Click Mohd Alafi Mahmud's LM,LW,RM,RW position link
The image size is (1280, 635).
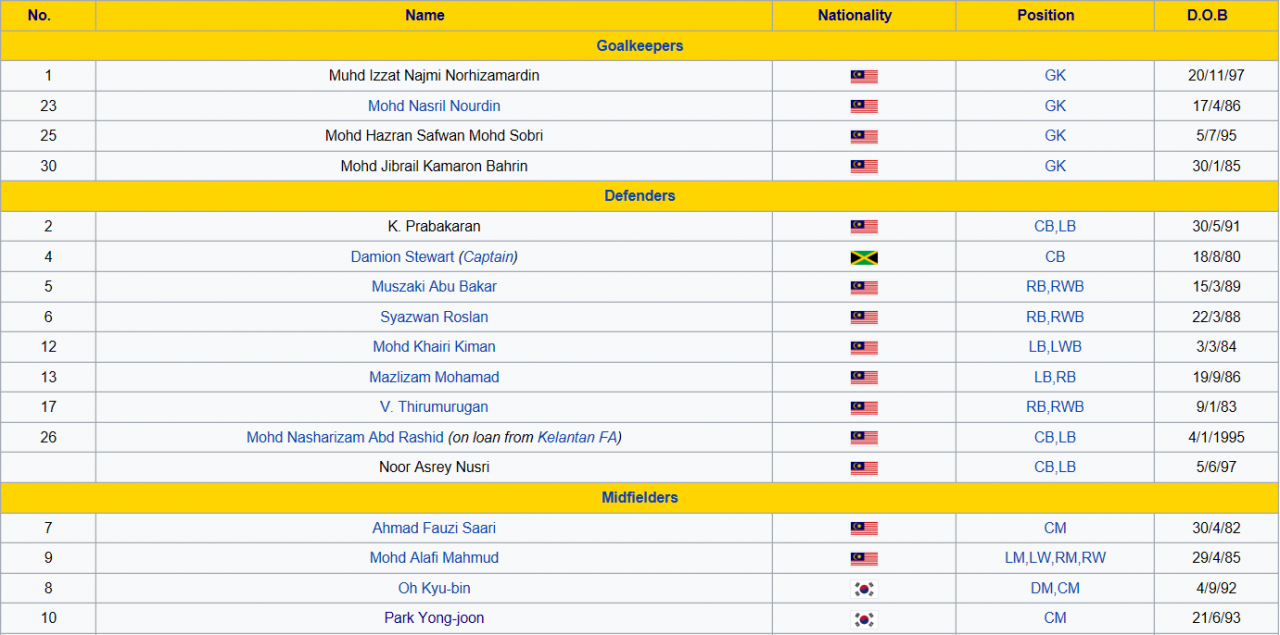point(1055,558)
